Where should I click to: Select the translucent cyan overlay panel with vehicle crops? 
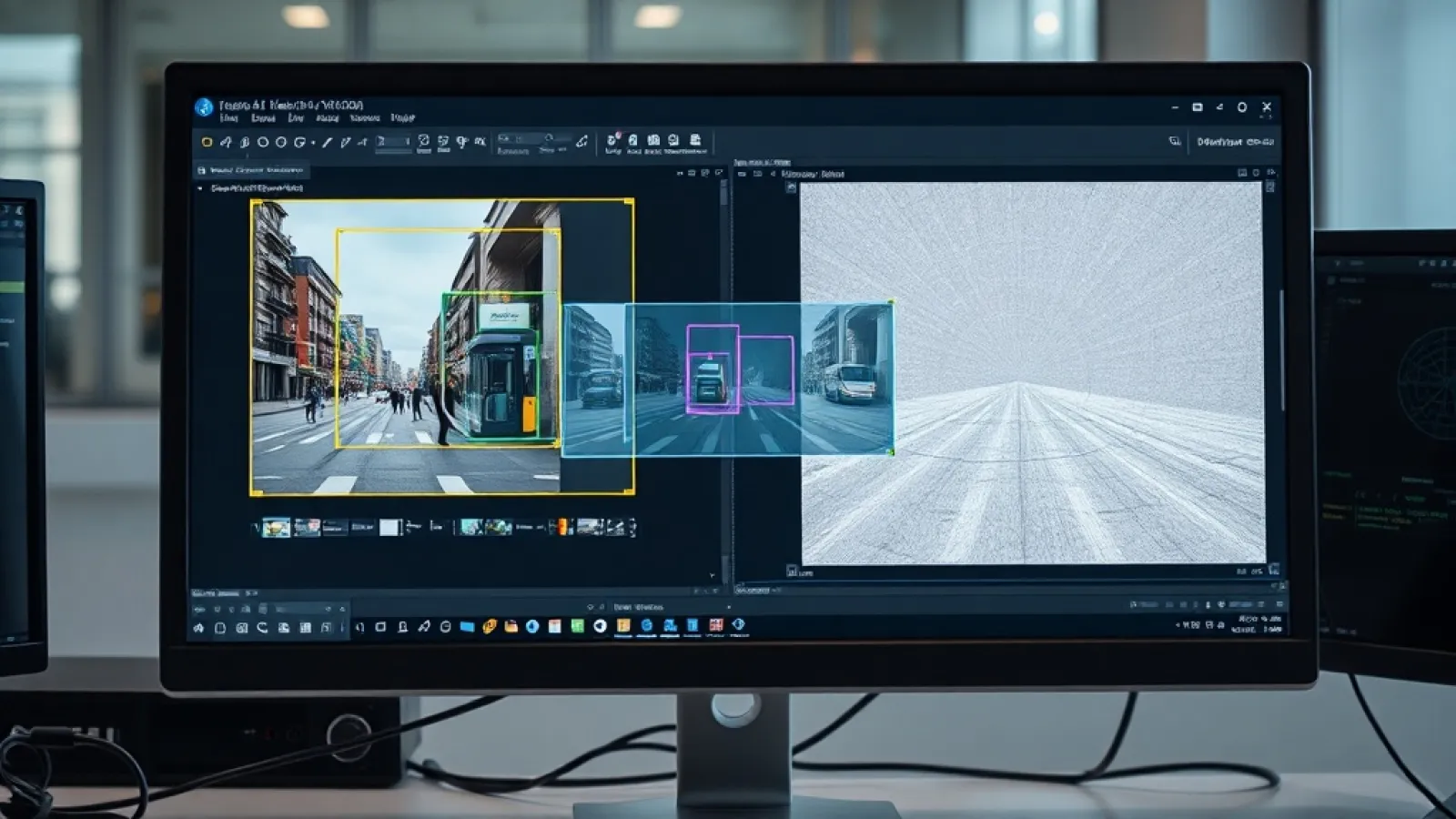[728, 379]
